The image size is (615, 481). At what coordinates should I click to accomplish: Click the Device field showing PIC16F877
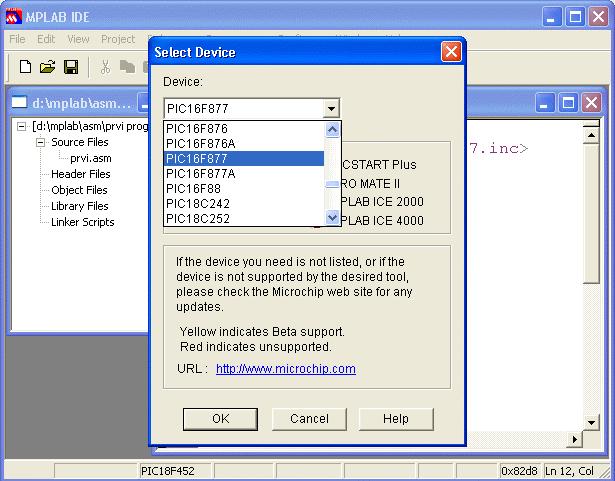[244, 108]
